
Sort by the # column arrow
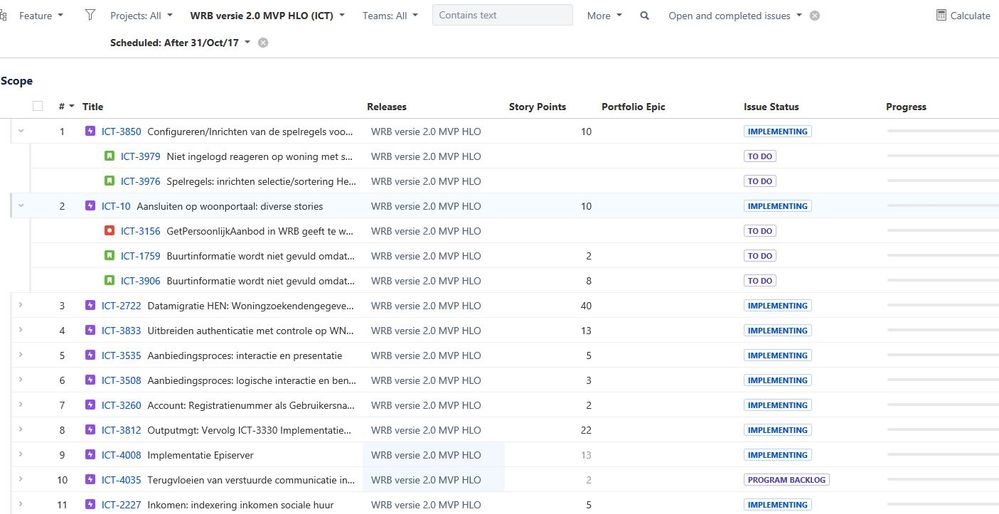point(71,106)
